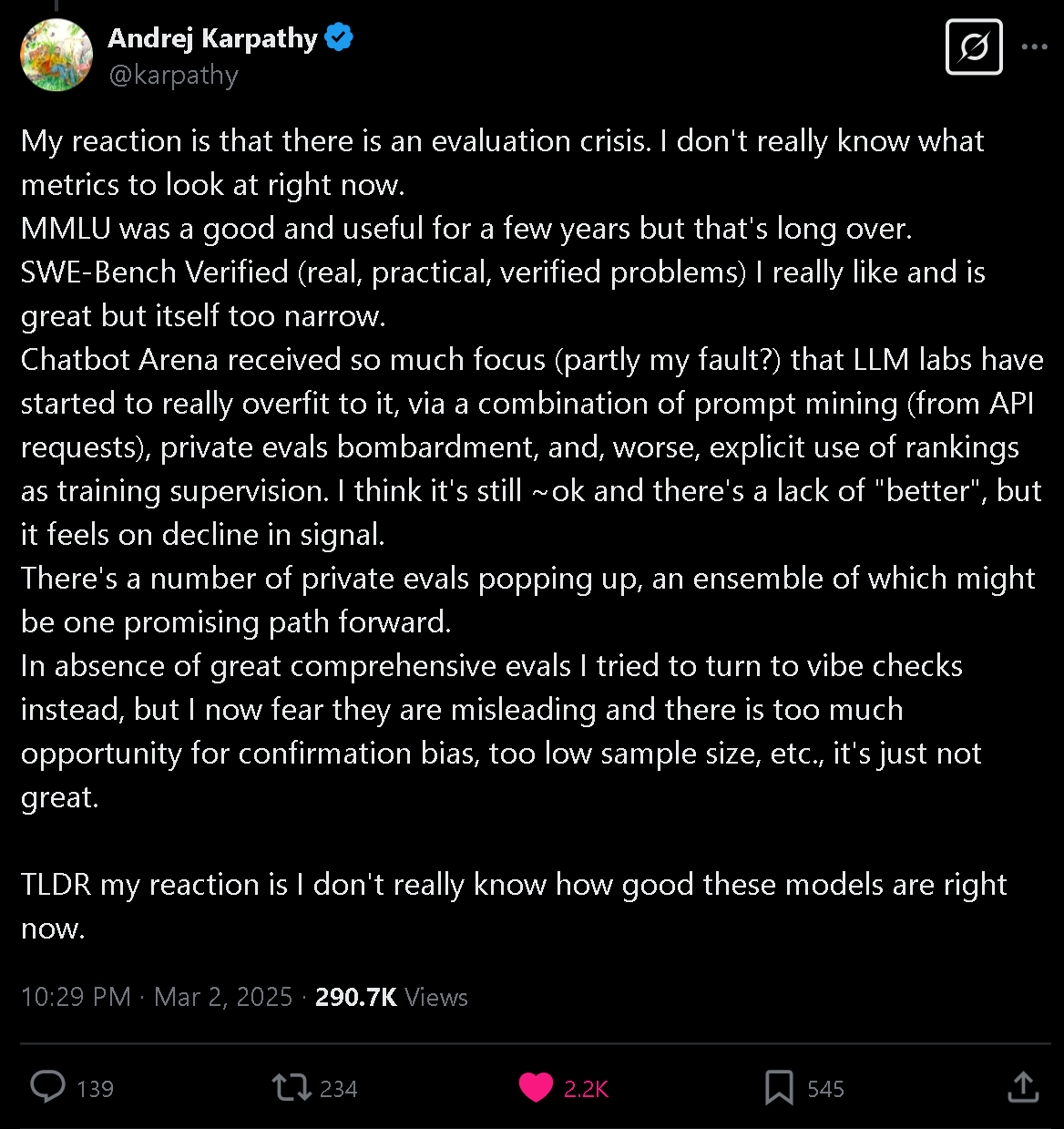
Task: Toggle the bookmark icon
Action: coord(779,1087)
